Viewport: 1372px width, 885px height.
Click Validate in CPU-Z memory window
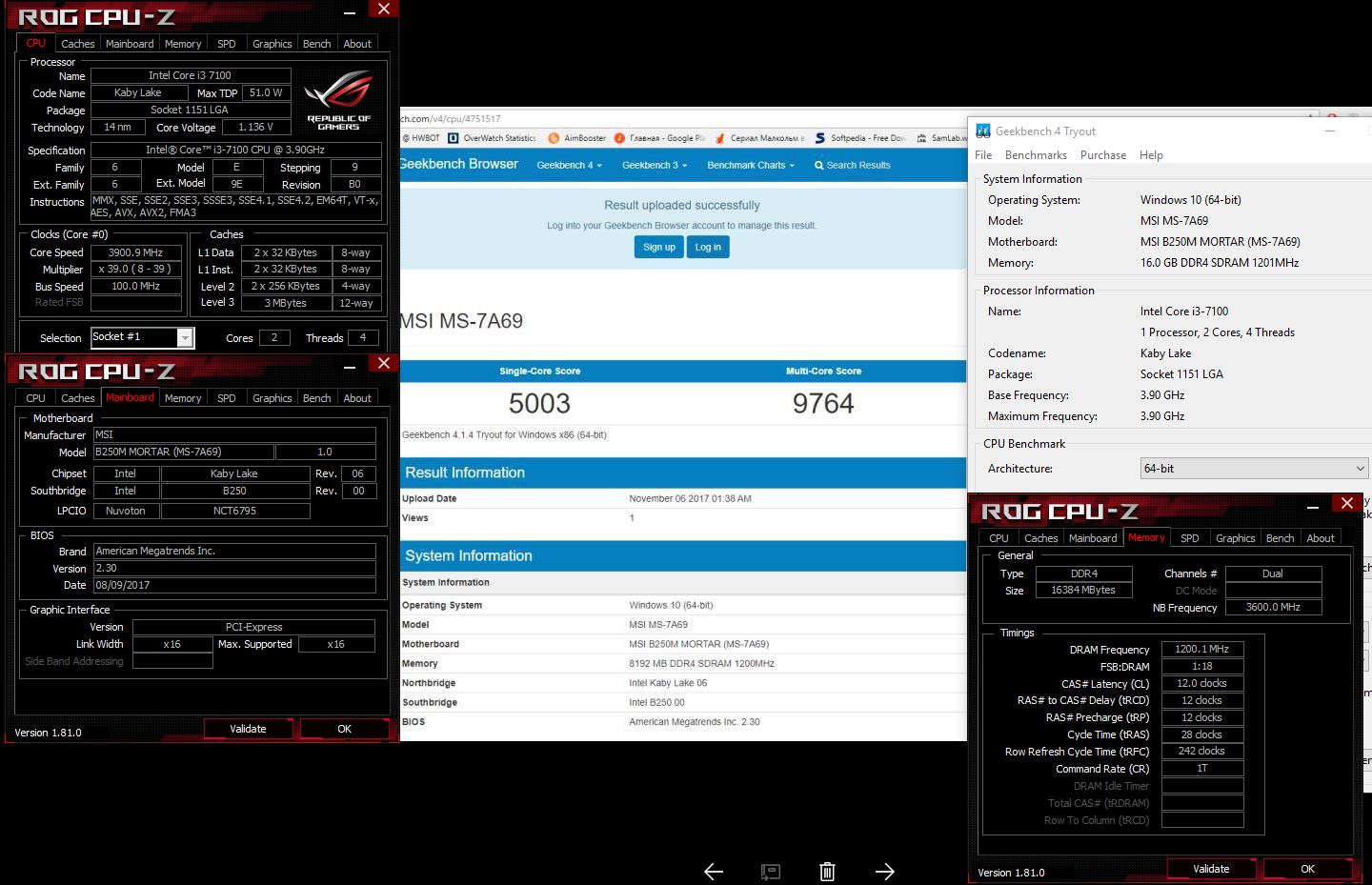tap(1211, 869)
